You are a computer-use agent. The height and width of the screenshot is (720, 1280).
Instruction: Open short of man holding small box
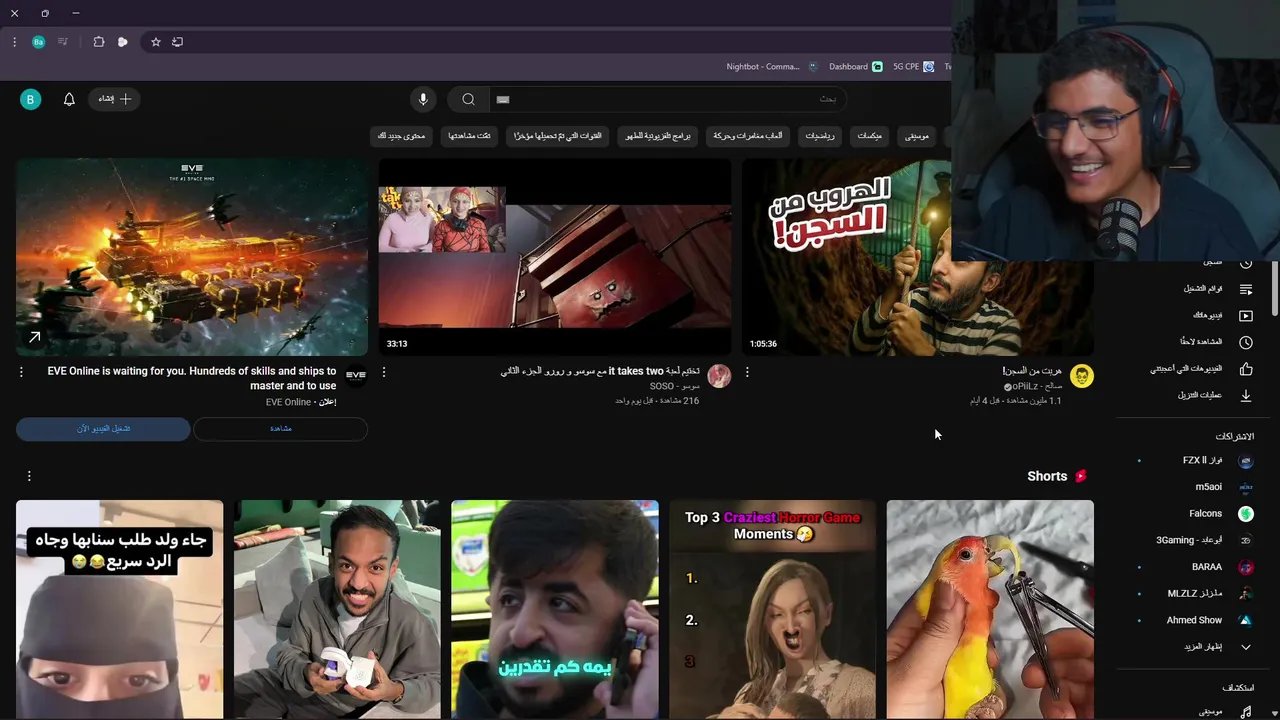click(x=337, y=609)
